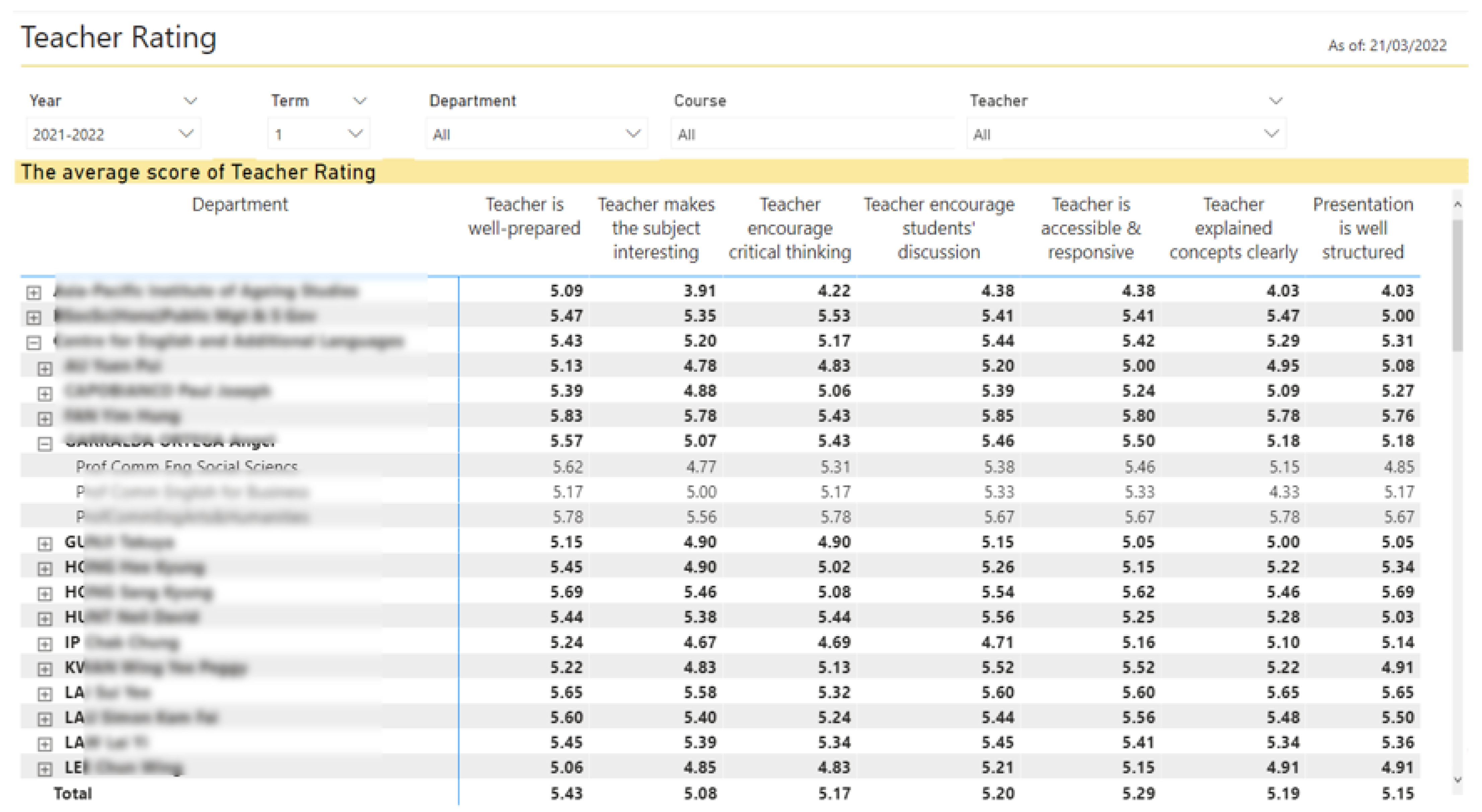Click chevron next to Teacher slicer header
The image size is (1482, 812).
point(1275,101)
